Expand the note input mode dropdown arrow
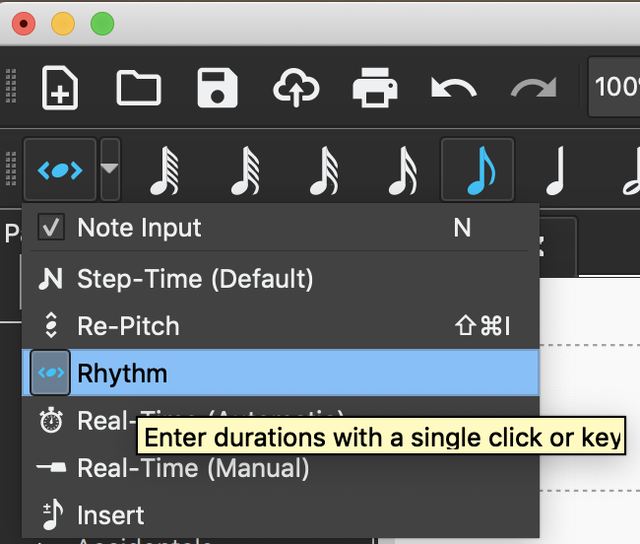 point(109,170)
